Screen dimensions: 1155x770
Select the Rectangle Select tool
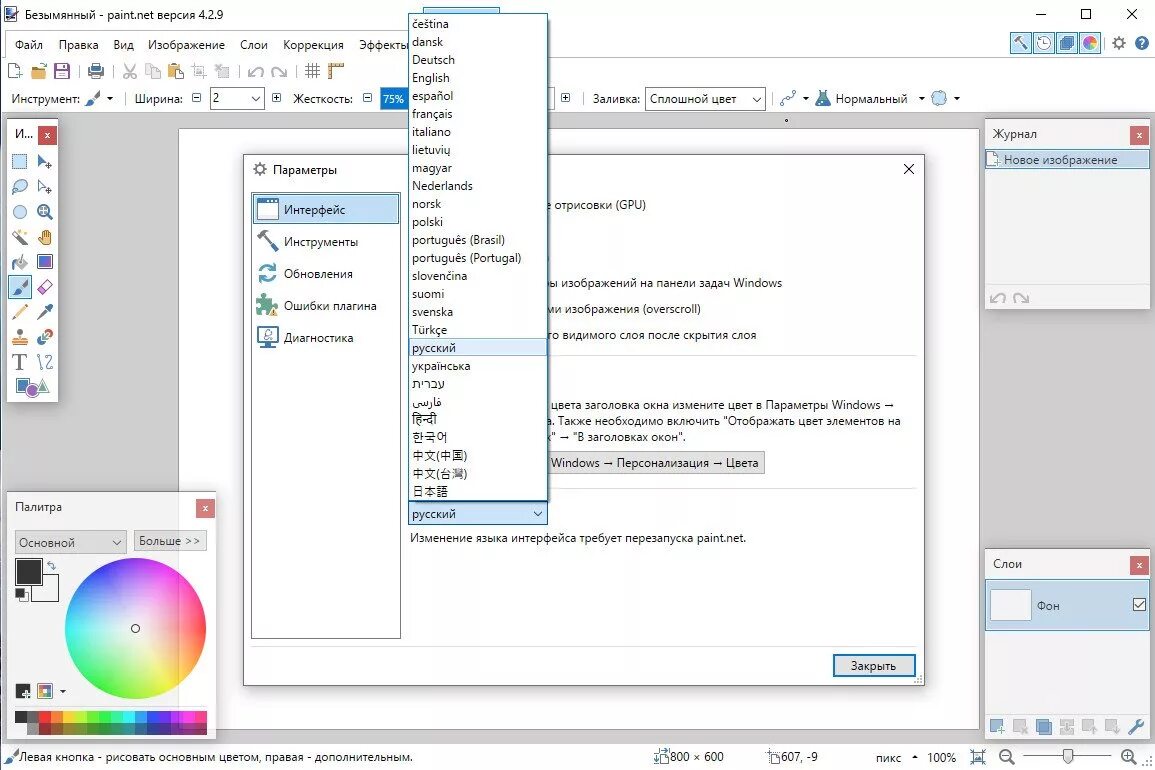pyautogui.click(x=20, y=161)
